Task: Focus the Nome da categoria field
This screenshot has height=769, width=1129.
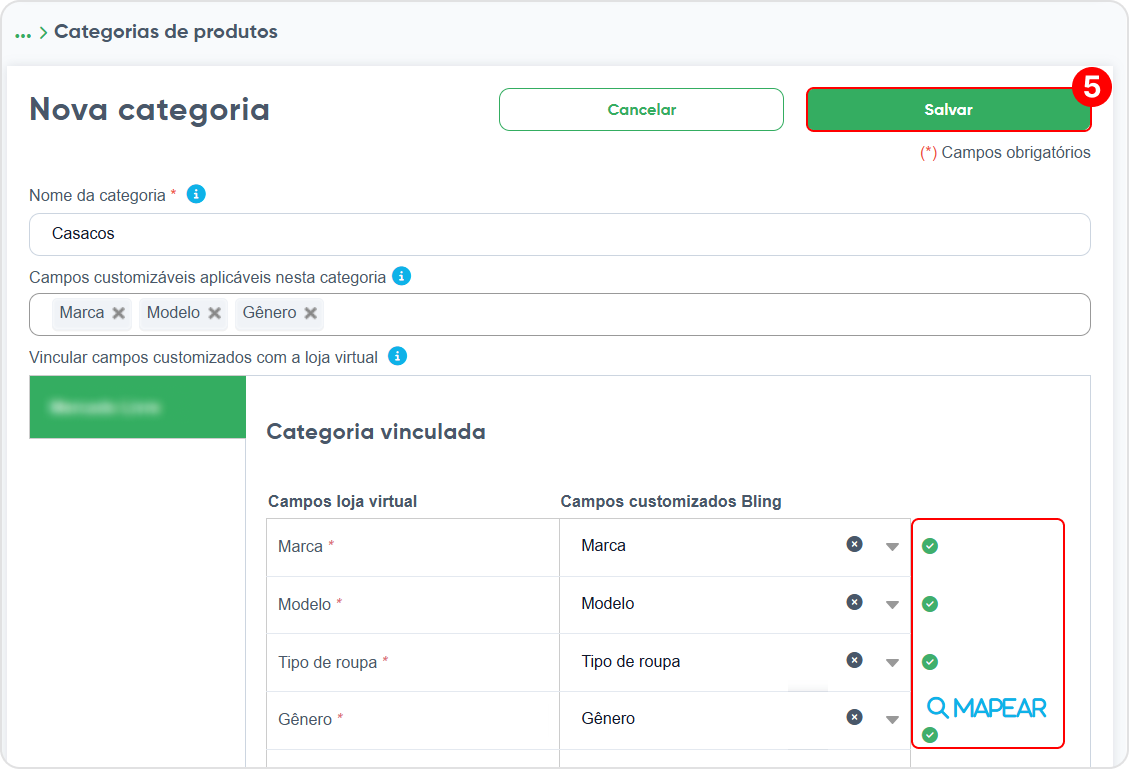Action: [x=559, y=234]
